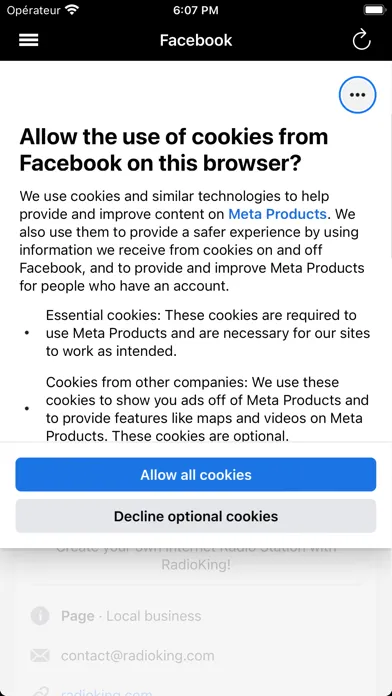This screenshot has width=392, height=696.
Task: Click the info icon beside Page
Action: [40, 616]
